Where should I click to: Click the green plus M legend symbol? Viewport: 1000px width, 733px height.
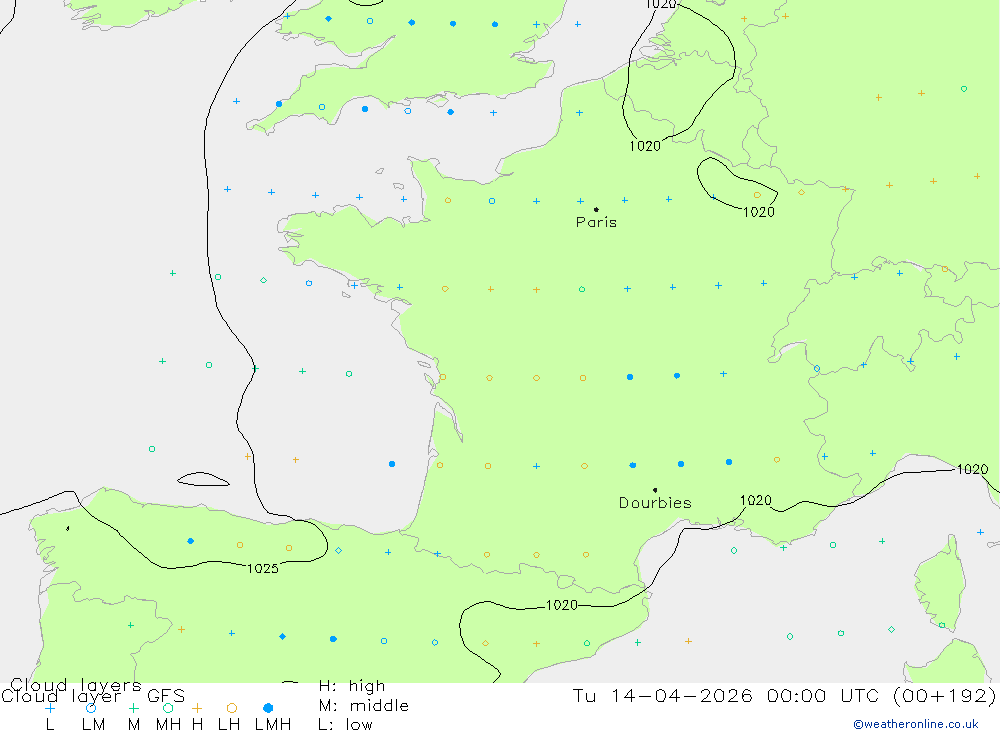pyautogui.click(x=133, y=708)
